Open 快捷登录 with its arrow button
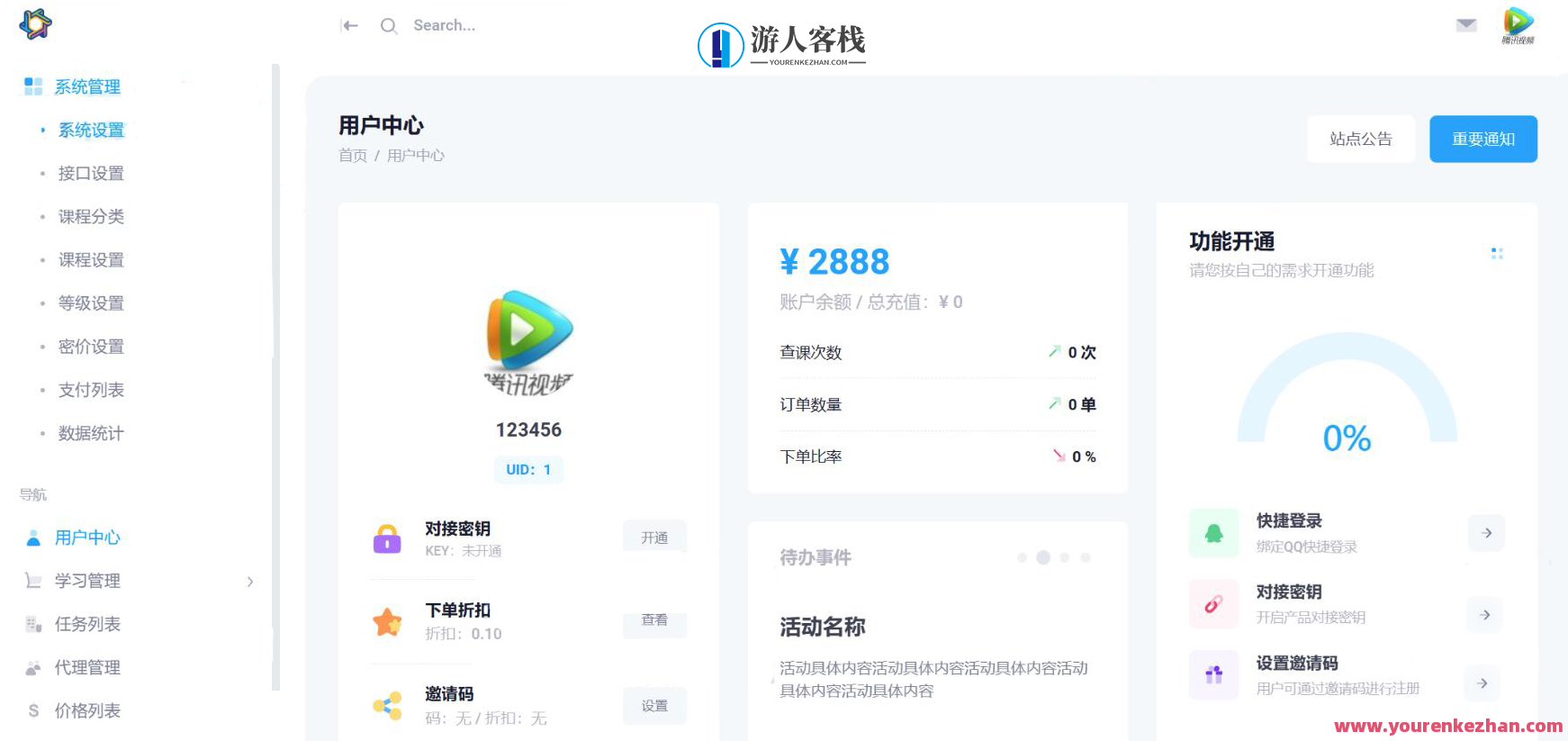Screen dimensions: 1568x741 [1486, 533]
